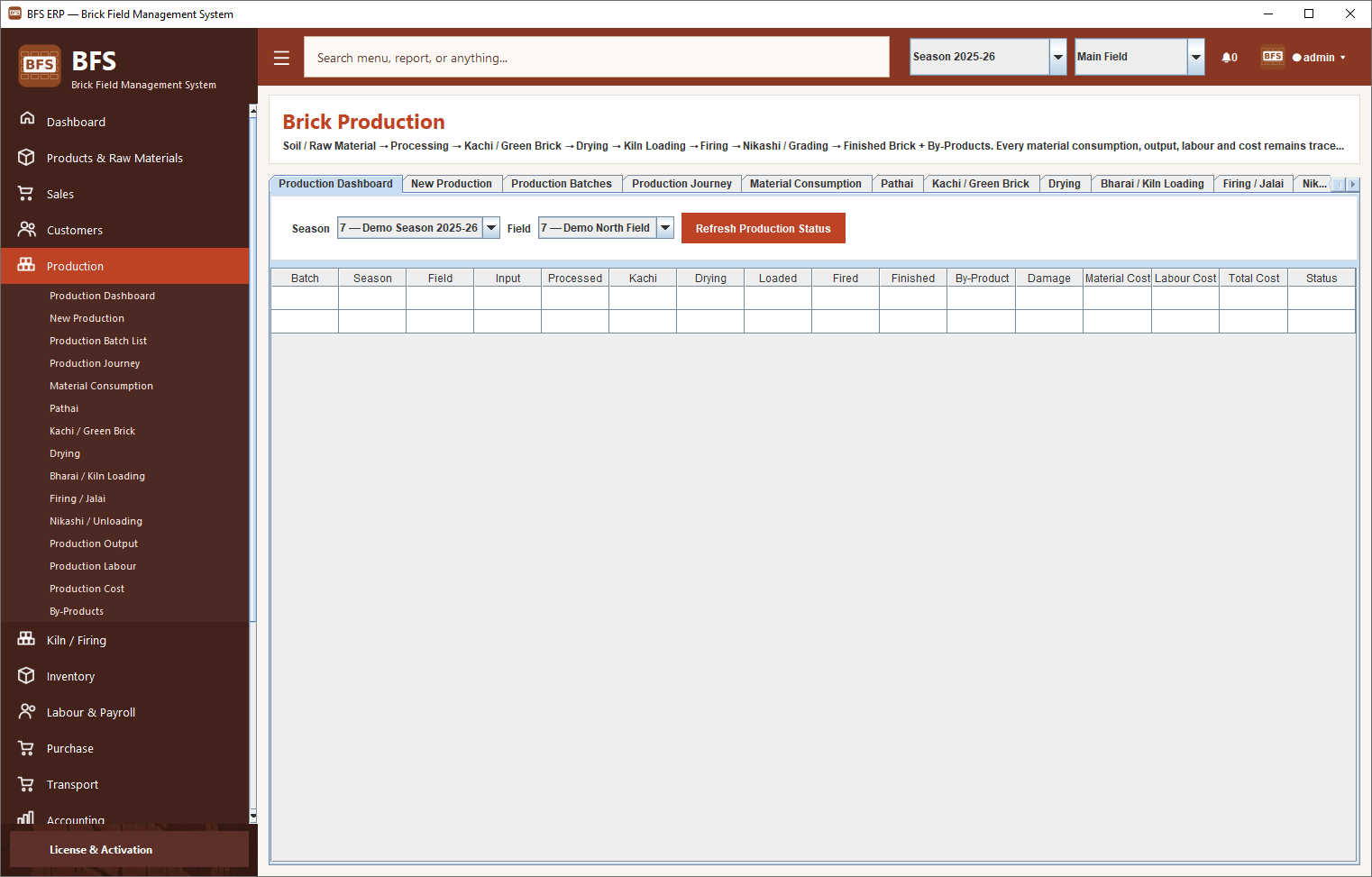This screenshot has height=877, width=1372.
Task: Click the Purchase cart icon
Action: tap(26, 748)
